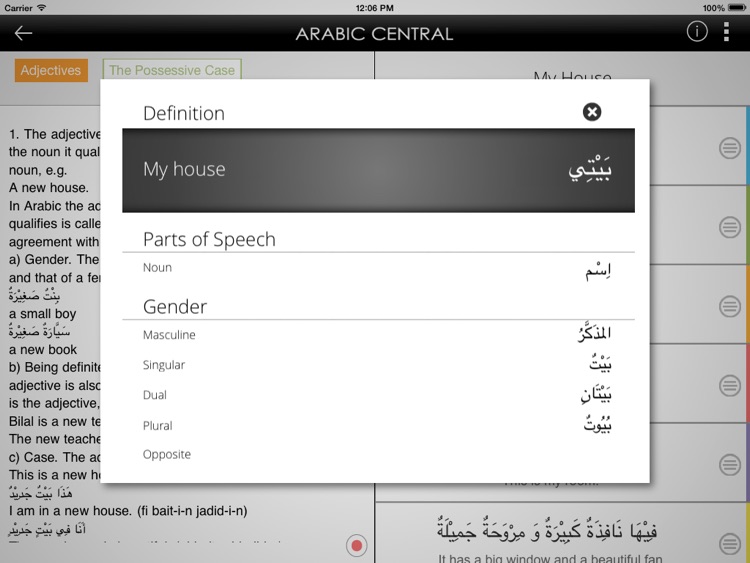Tap Arabic plural form بيوت
Screen dimensions: 750x563
click(597, 424)
